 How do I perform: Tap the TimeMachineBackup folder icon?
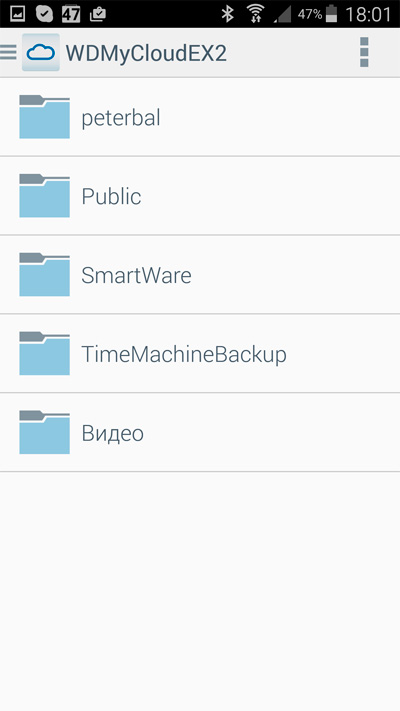44,354
